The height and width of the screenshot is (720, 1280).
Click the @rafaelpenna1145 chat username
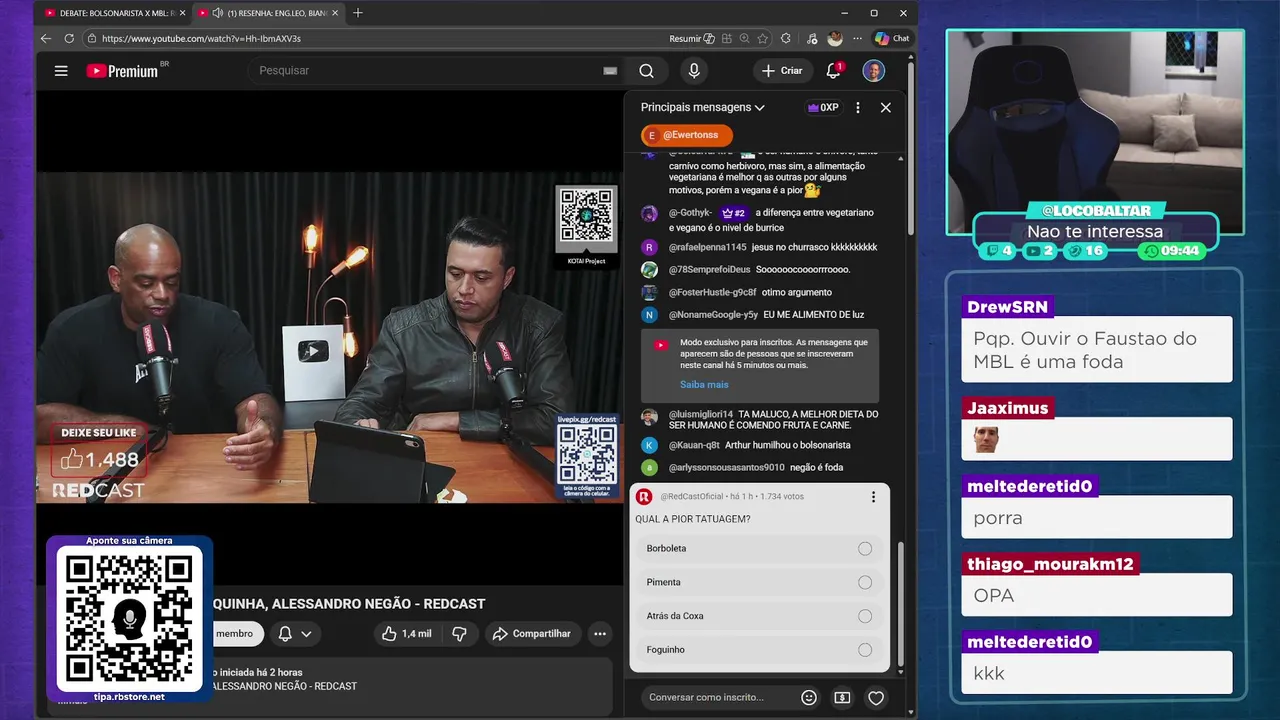click(707, 247)
